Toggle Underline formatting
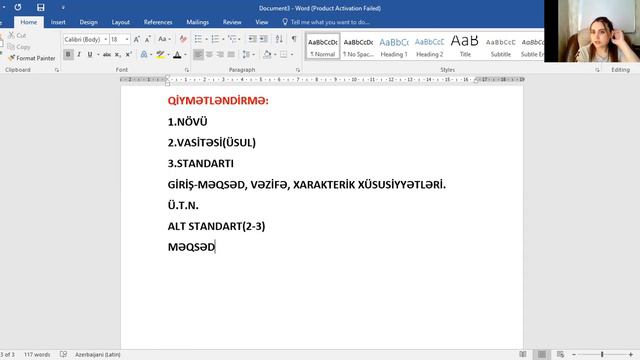This screenshot has height=360, width=640. tap(90, 54)
